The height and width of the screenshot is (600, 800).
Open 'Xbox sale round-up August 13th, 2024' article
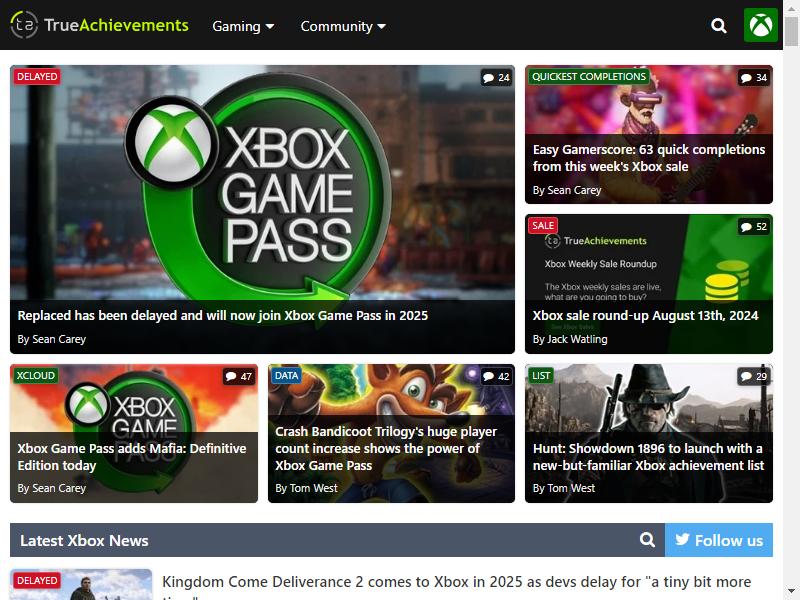645,315
